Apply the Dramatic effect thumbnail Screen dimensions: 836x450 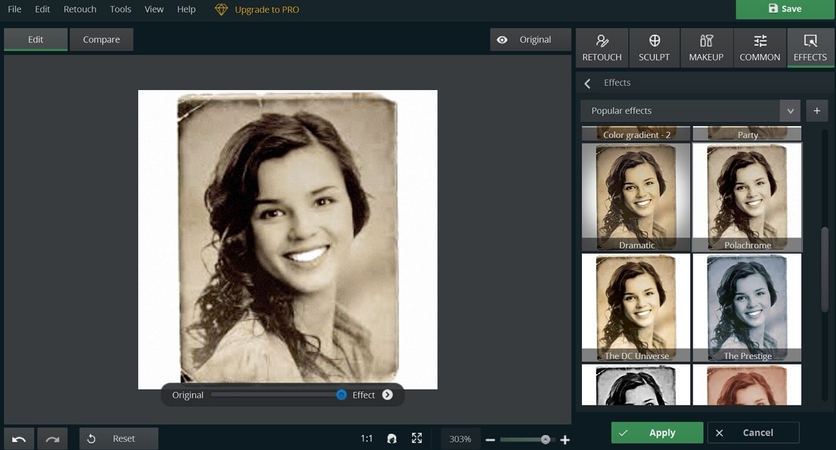[636, 197]
